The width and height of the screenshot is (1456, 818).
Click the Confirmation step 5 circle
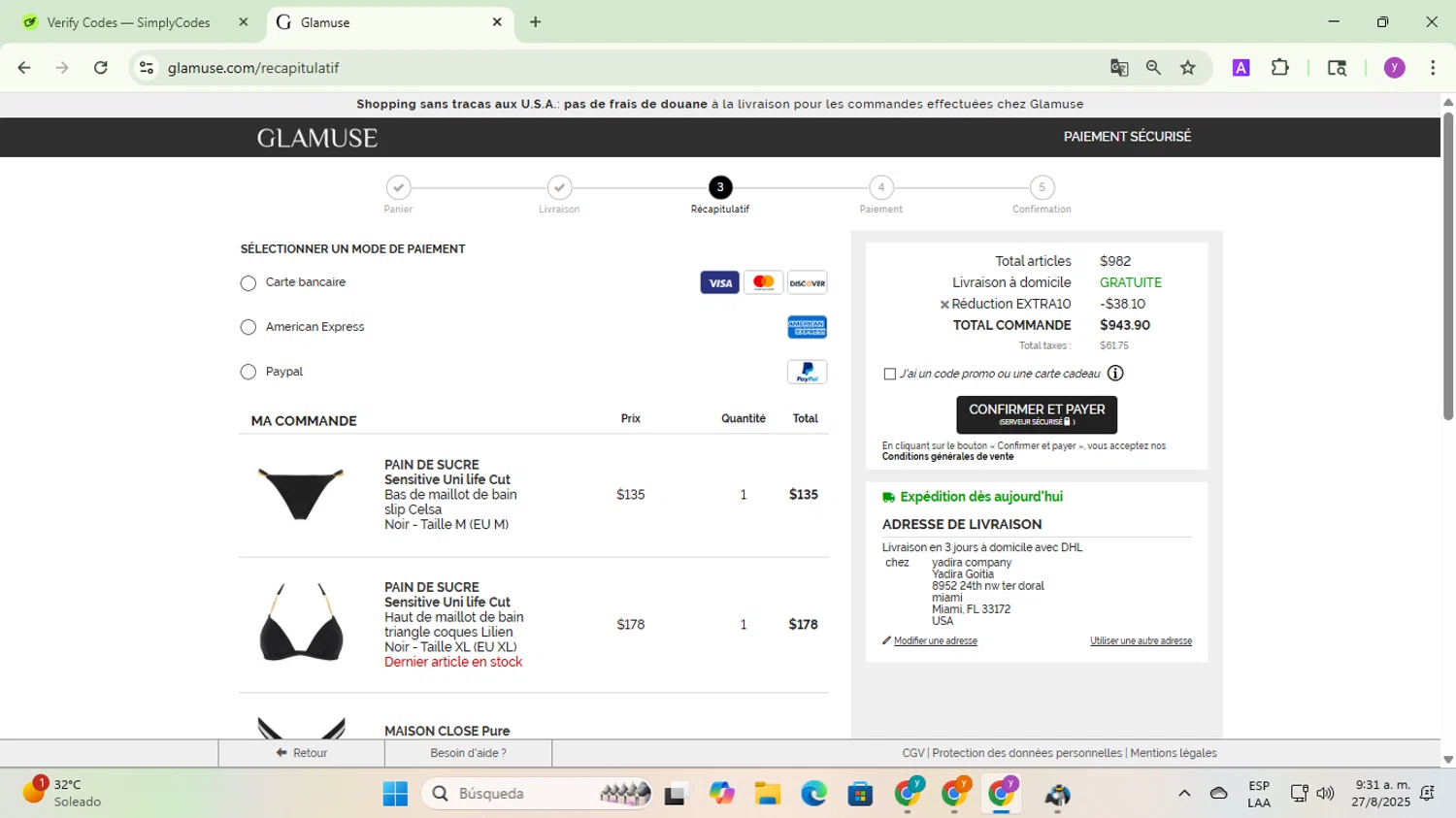1042,187
